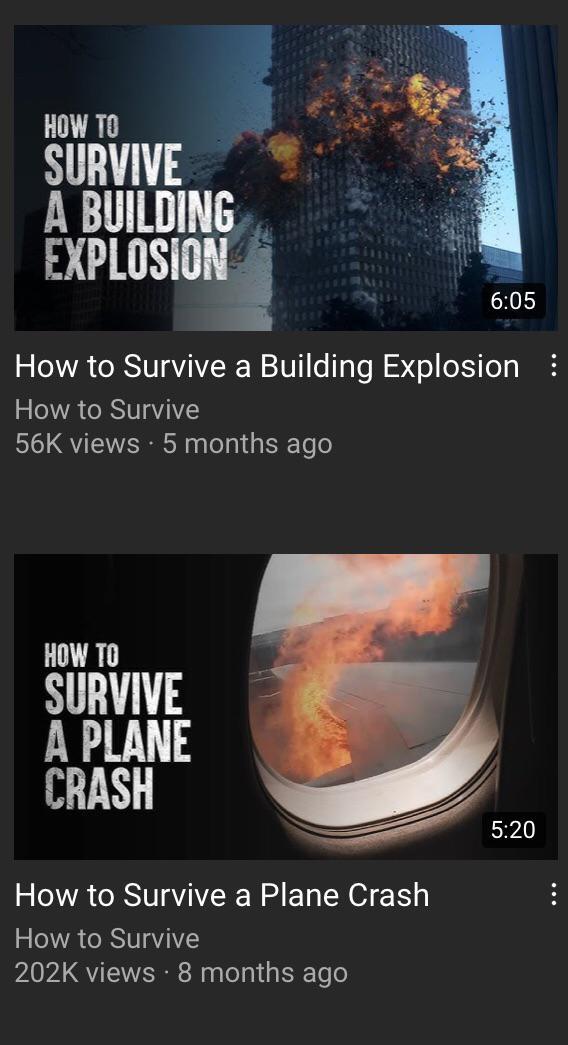Click the 6:05 duration badge

[x=513, y=301]
